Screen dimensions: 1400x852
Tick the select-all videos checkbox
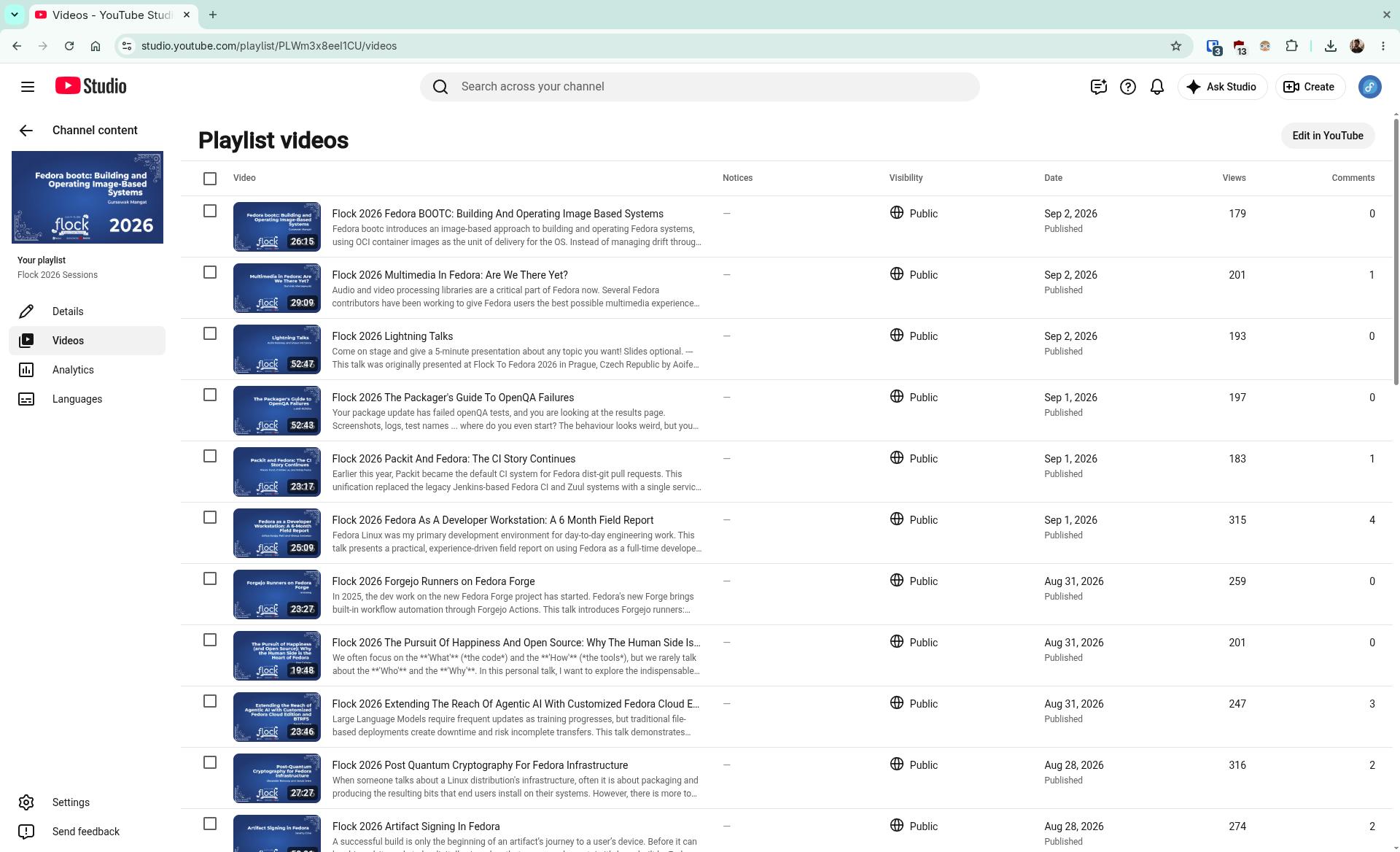point(210,179)
